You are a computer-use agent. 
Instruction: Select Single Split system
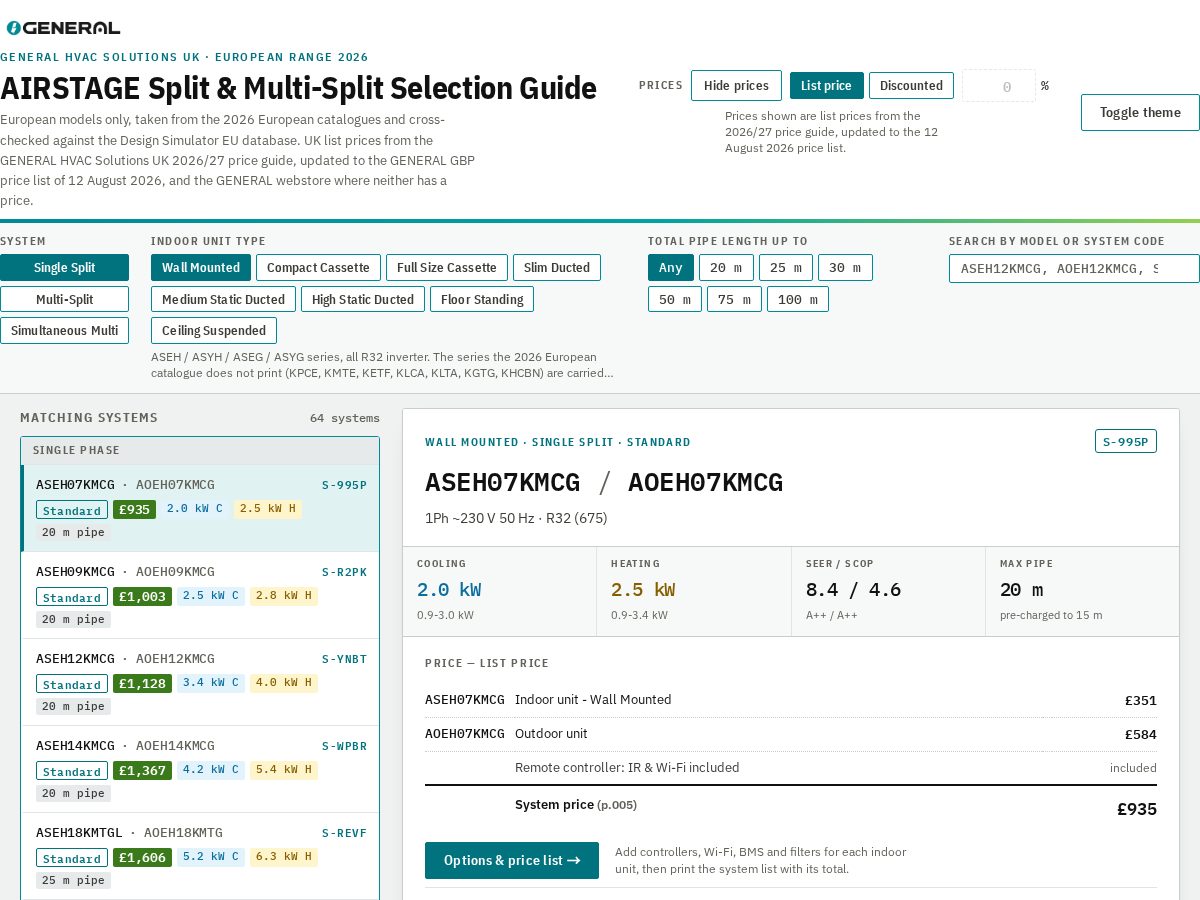[64, 268]
